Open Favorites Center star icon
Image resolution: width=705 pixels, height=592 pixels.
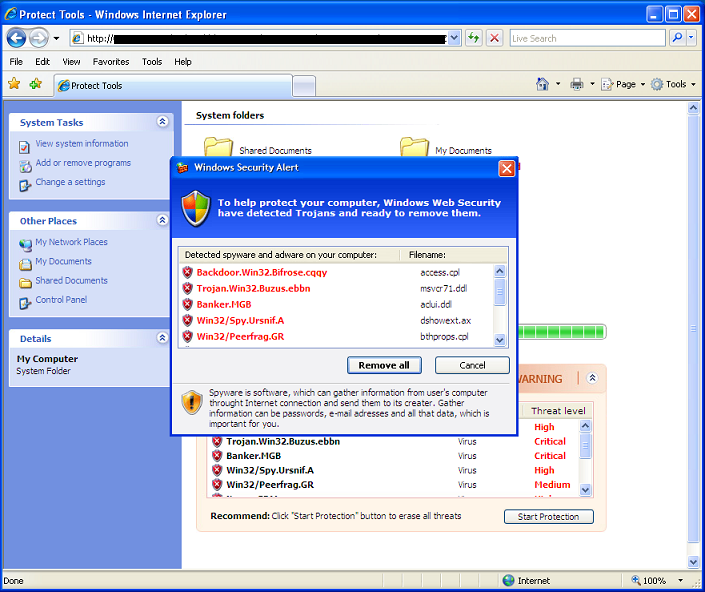tap(14, 85)
